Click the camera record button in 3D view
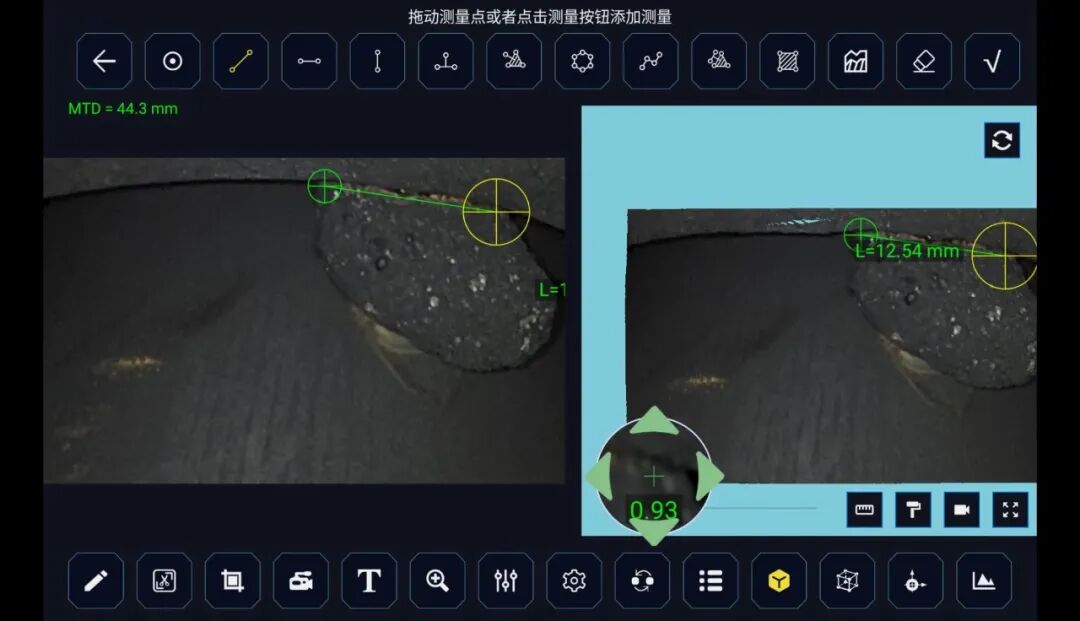This screenshot has height=621, width=1080. (x=962, y=509)
